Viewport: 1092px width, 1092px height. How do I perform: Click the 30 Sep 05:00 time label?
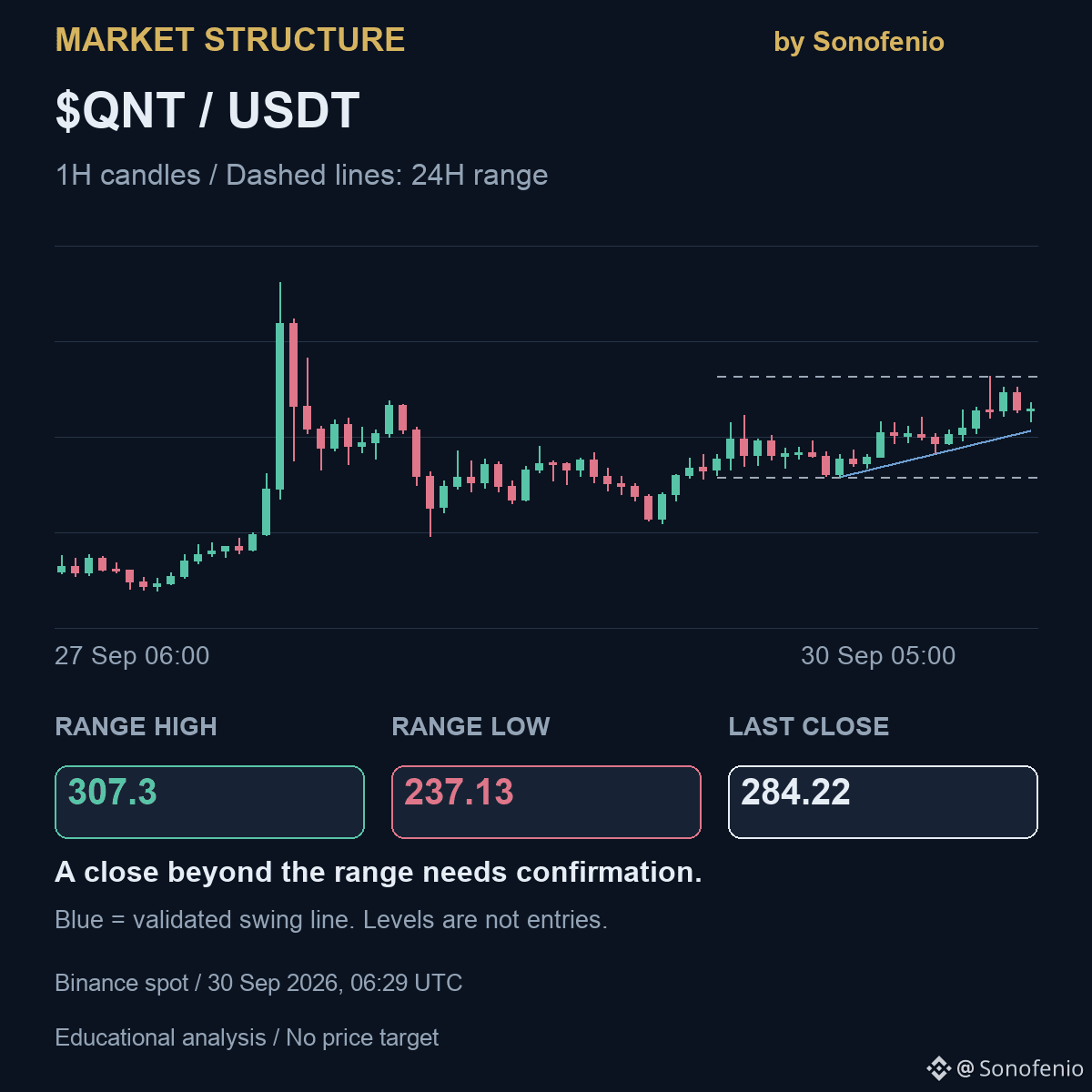[x=878, y=655]
